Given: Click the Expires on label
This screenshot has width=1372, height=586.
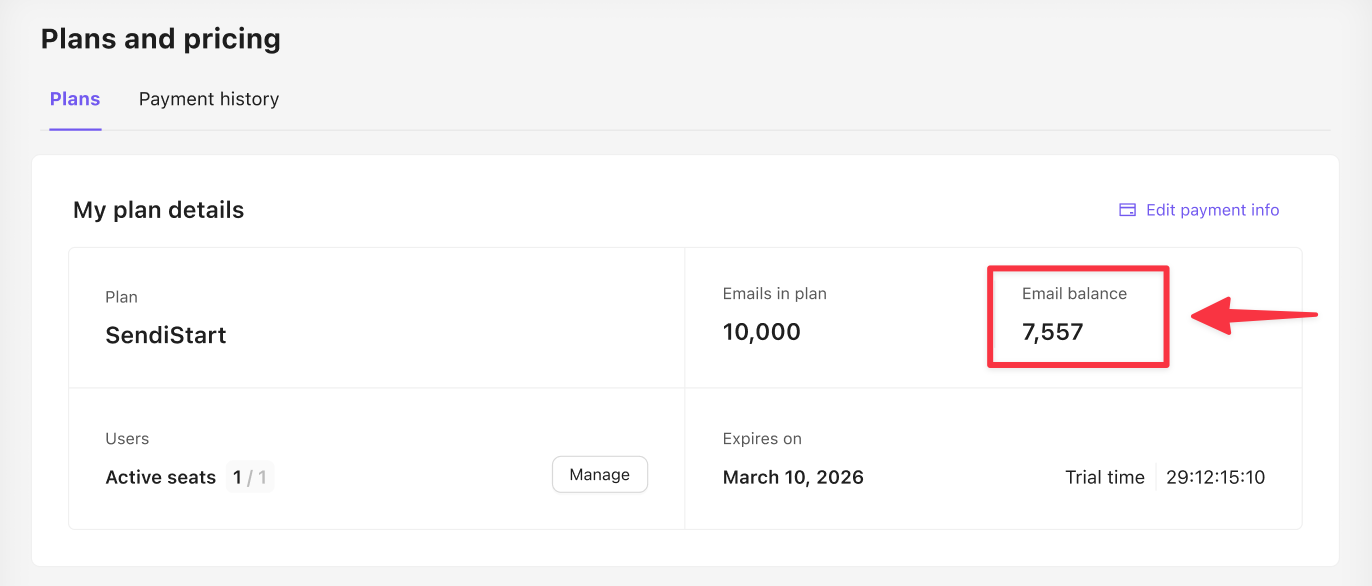Looking at the screenshot, I should 762,439.
